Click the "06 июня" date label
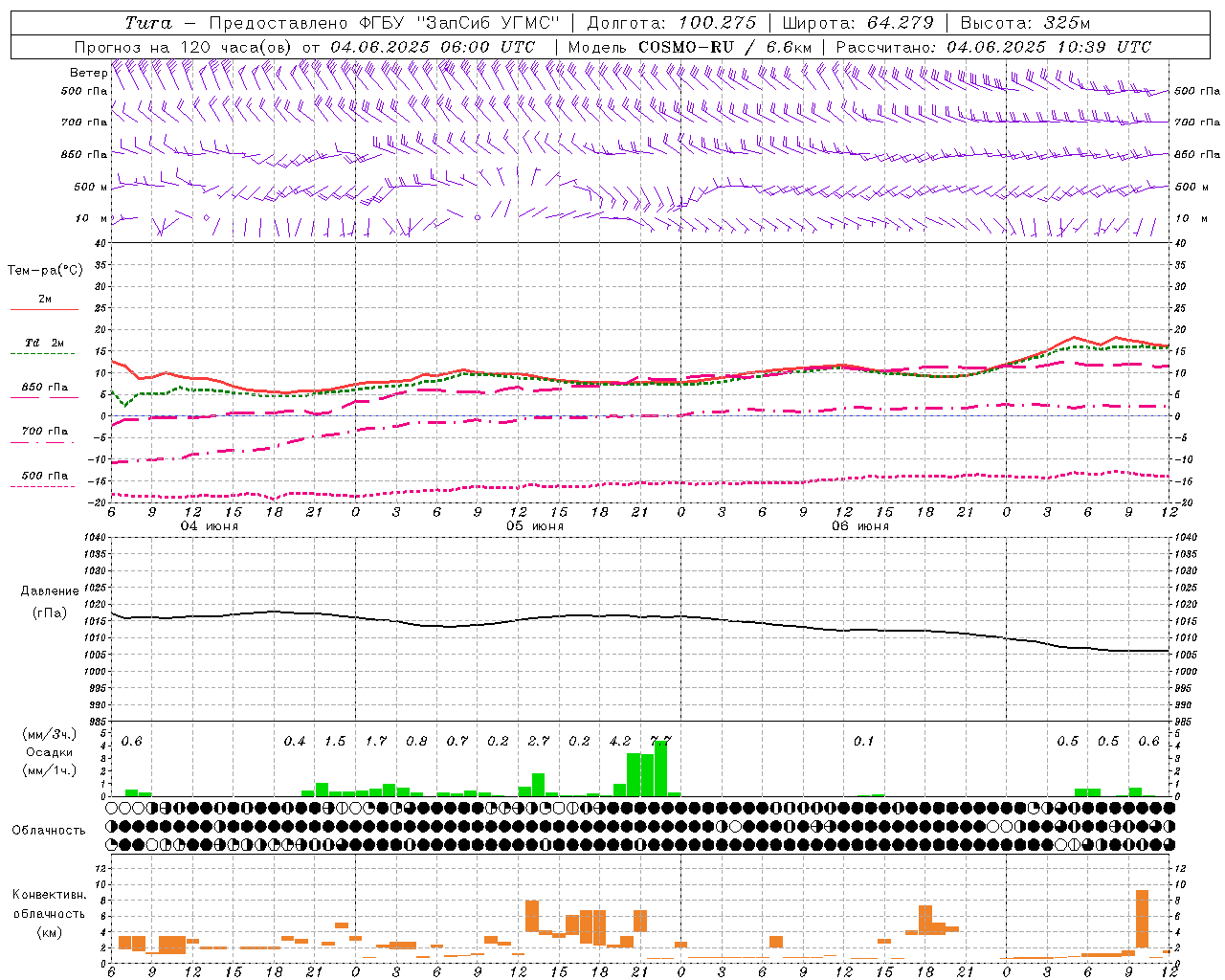 tap(860, 526)
